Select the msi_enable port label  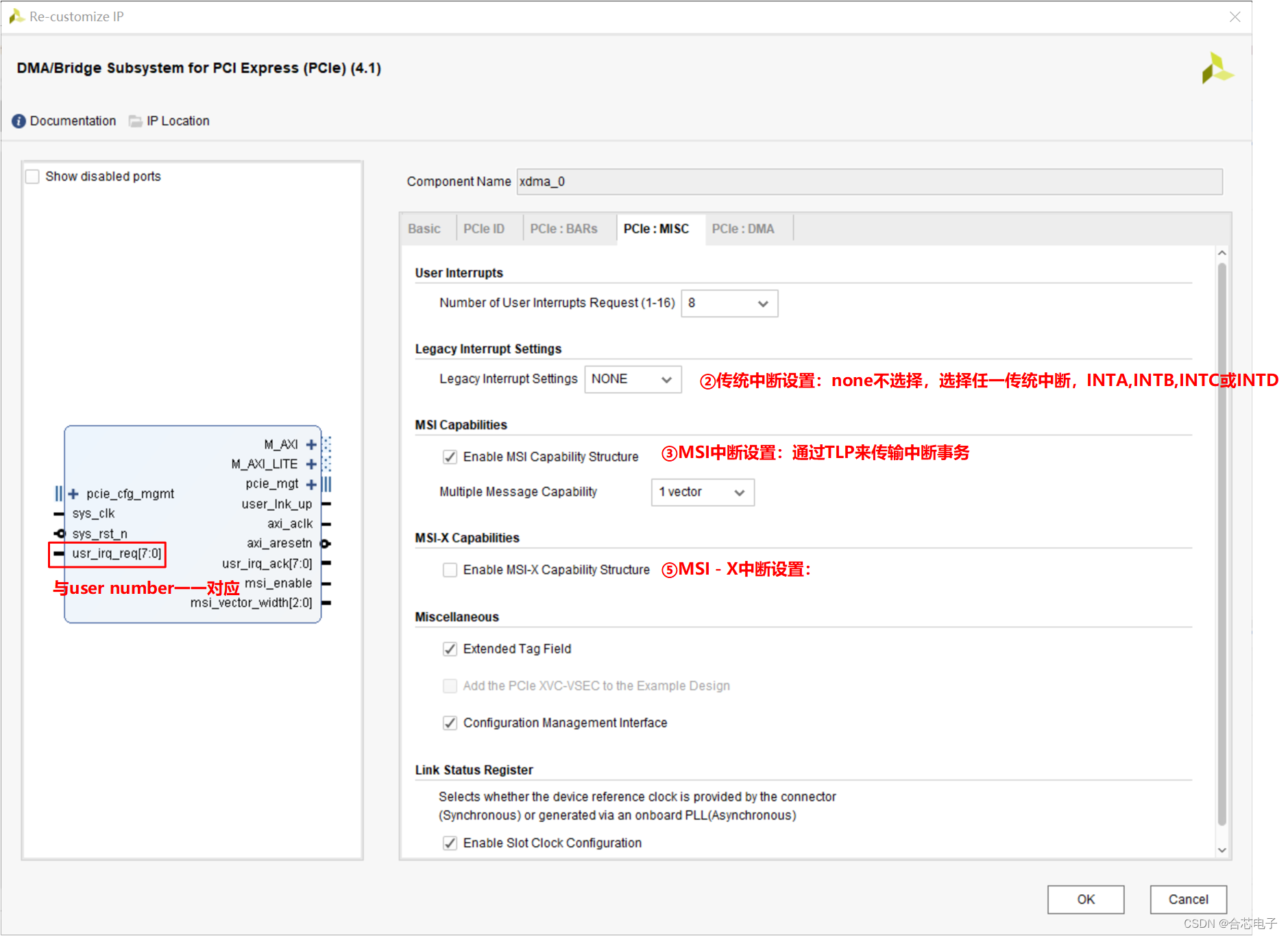279,584
